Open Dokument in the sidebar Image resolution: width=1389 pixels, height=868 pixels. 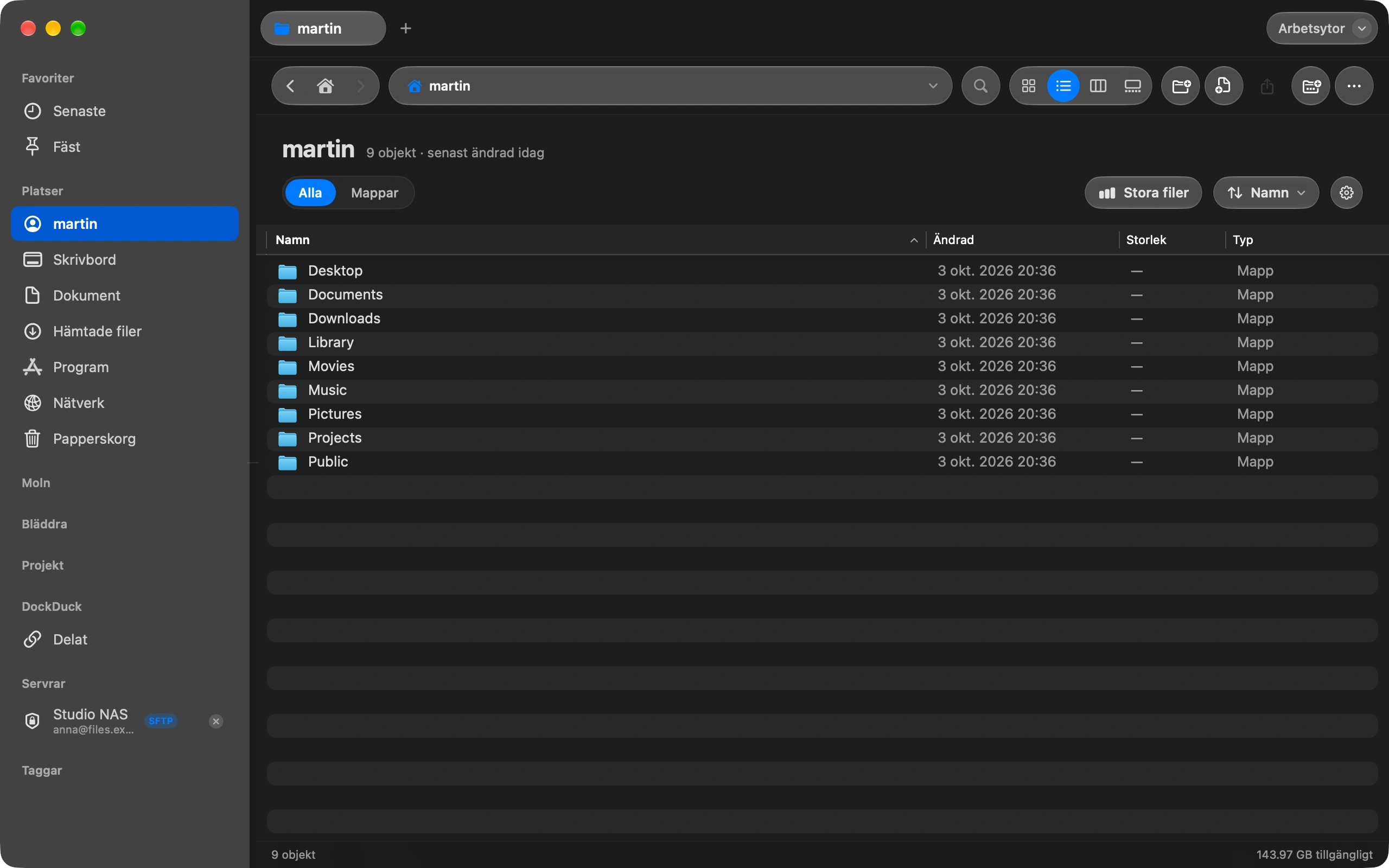(x=125, y=295)
